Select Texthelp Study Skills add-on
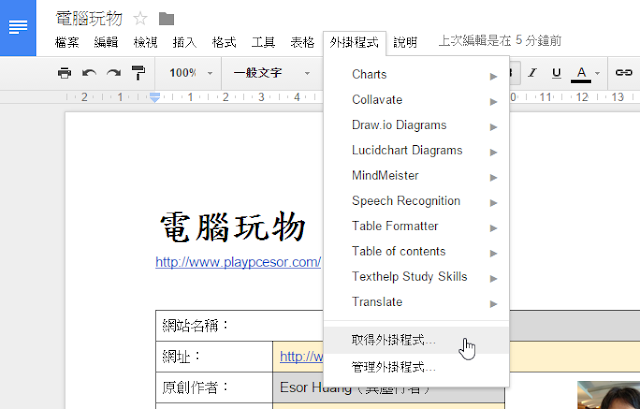Image resolution: width=640 pixels, height=409 pixels. (x=416, y=277)
